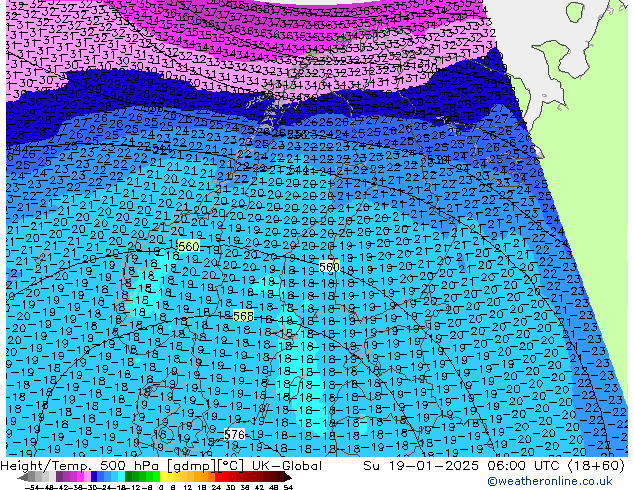Click the dark right arrow of the color scale

click(x=288, y=477)
